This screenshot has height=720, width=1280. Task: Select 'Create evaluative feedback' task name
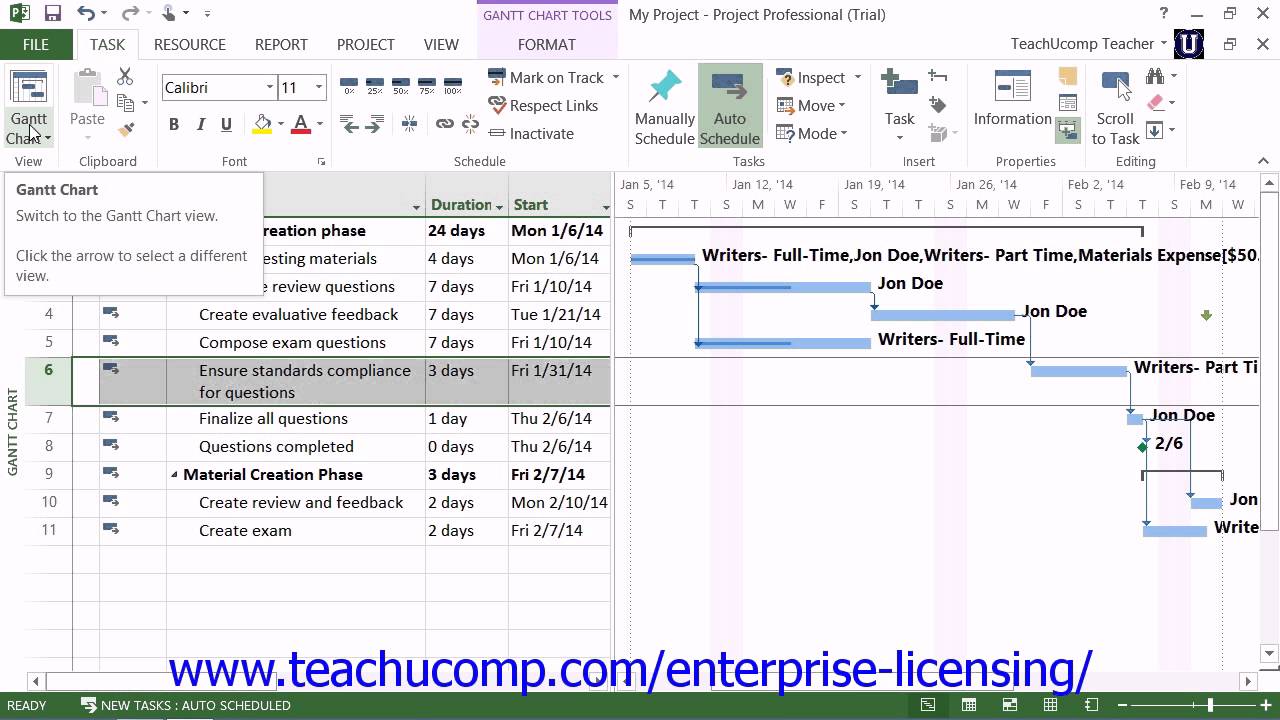pyautogui.click(x=298, y=314)
